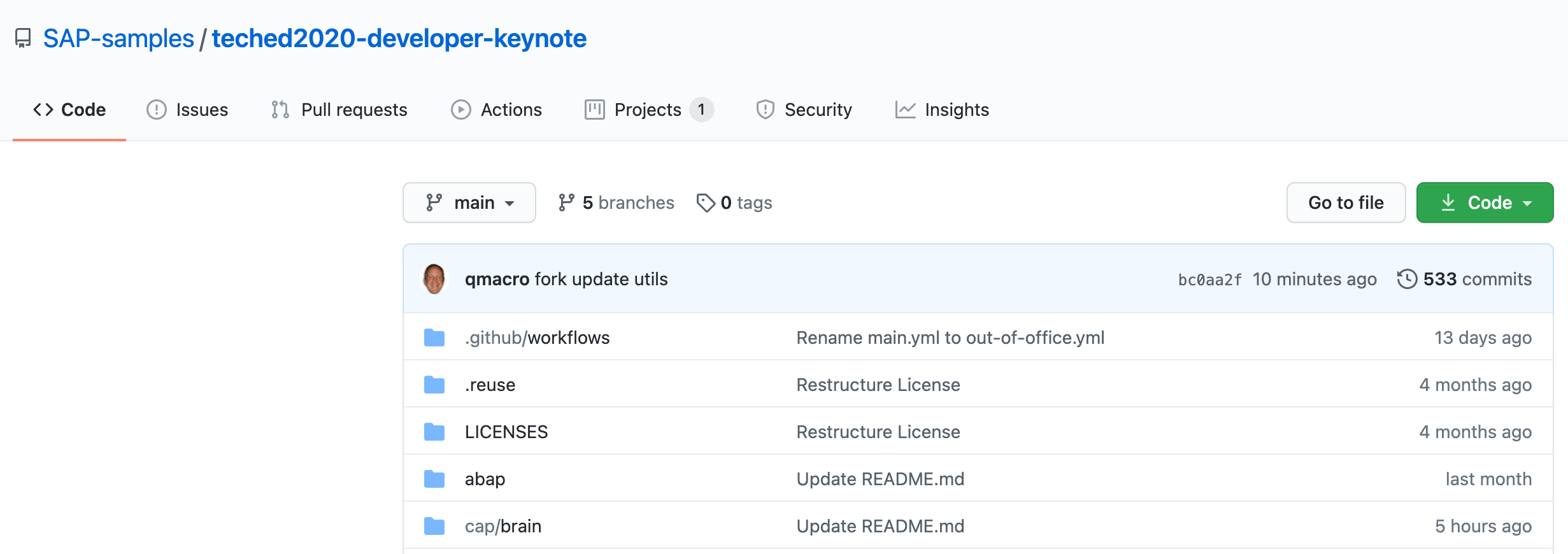This screenshot has height=554, width=1568.
Task: Open the 'fork update utils' commit message
Action: pyautogui.click(x=601, y=279)
